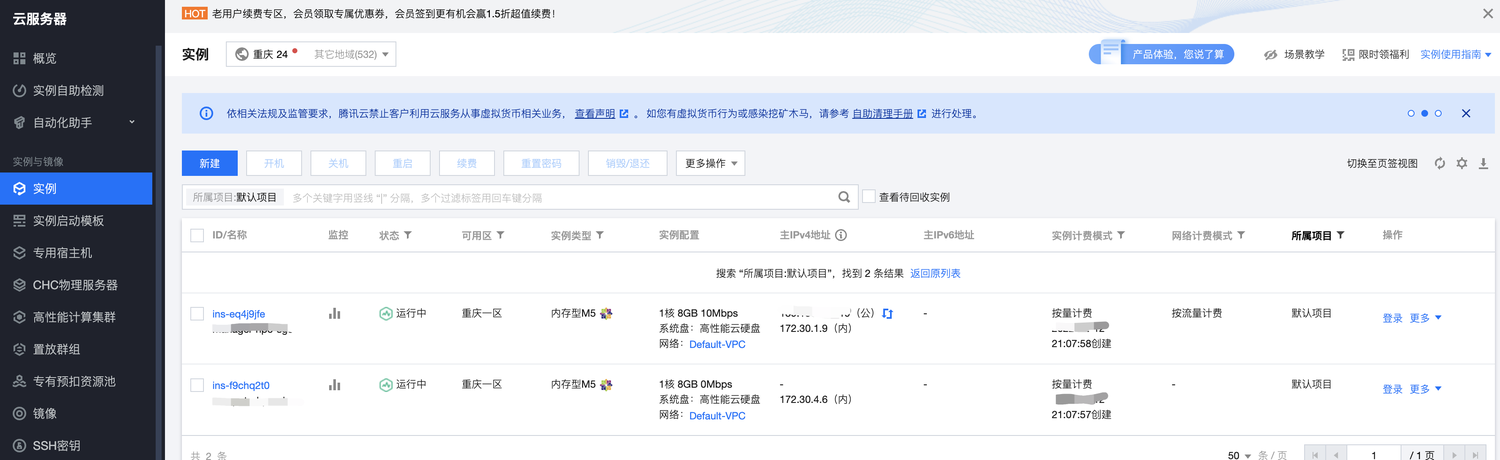Viewport: 1500px width, 460px height.
Task: Click the 重启 button
Action: click(402, 163)
